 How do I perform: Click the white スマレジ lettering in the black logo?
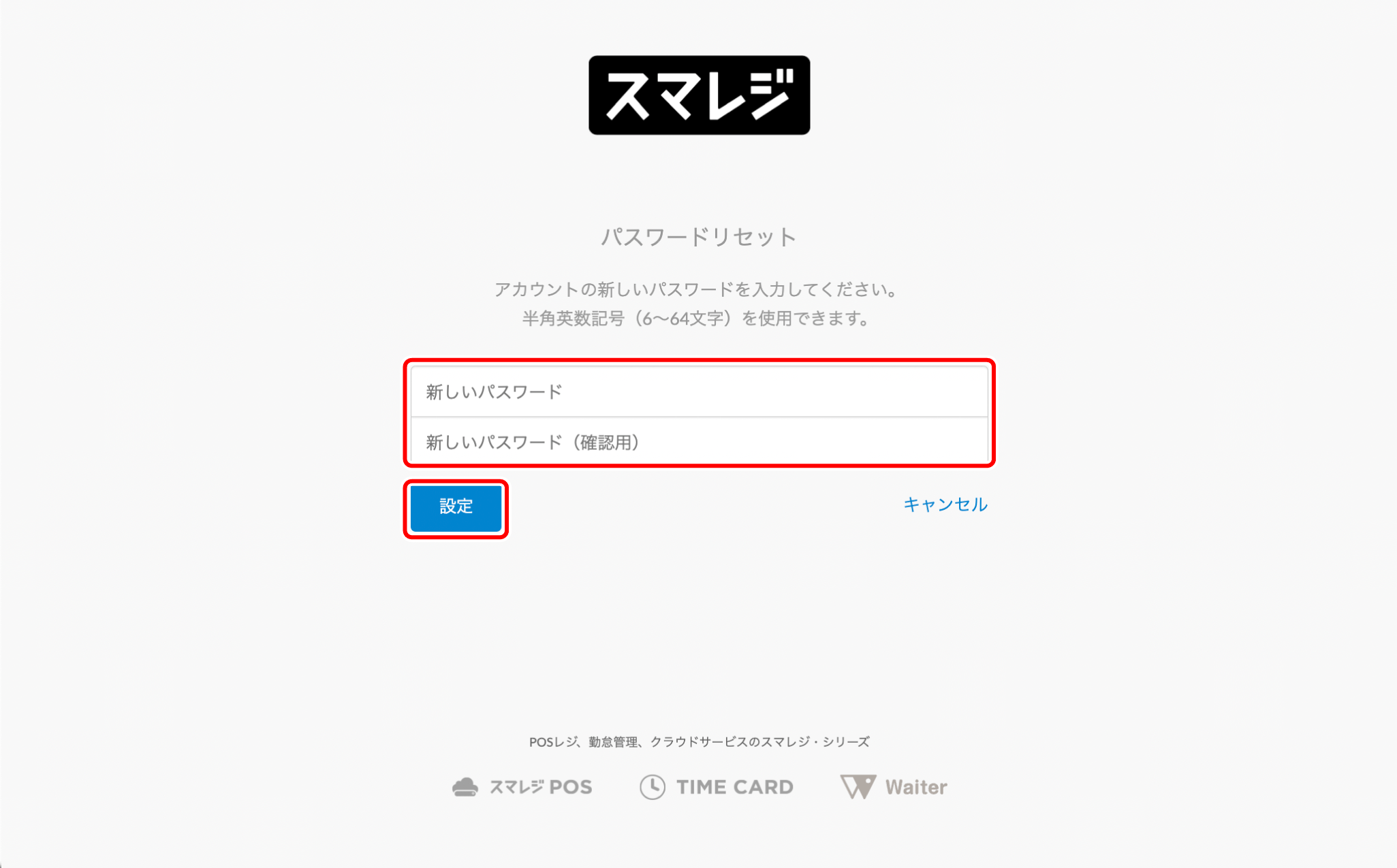point(699,95)
